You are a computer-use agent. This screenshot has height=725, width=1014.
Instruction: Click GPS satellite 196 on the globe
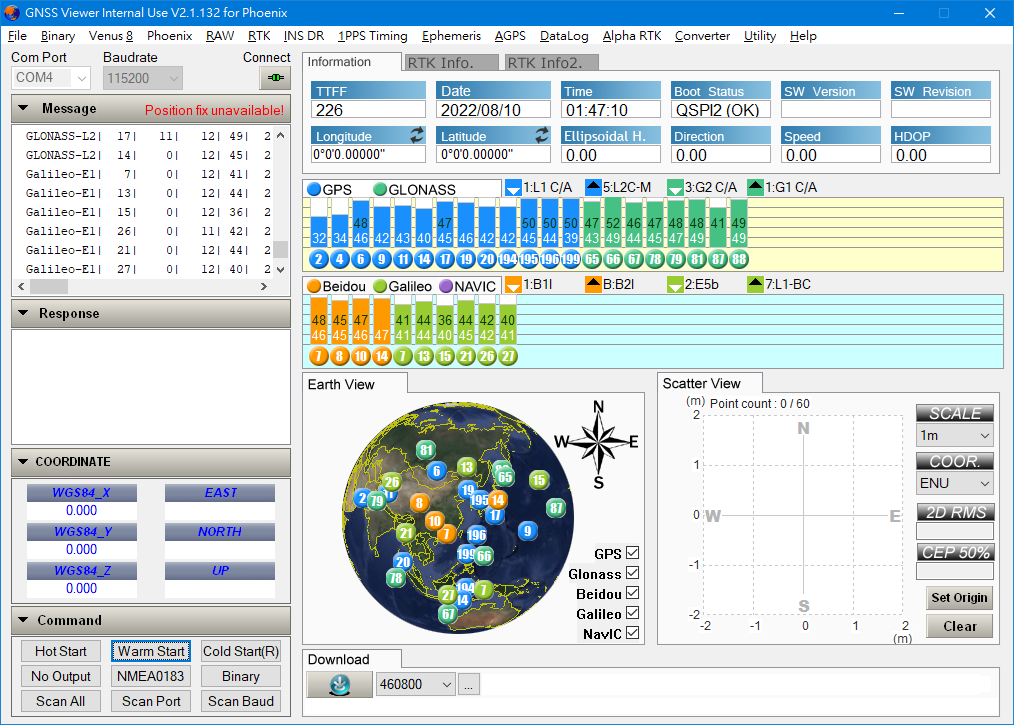click(x=477, y=536)
